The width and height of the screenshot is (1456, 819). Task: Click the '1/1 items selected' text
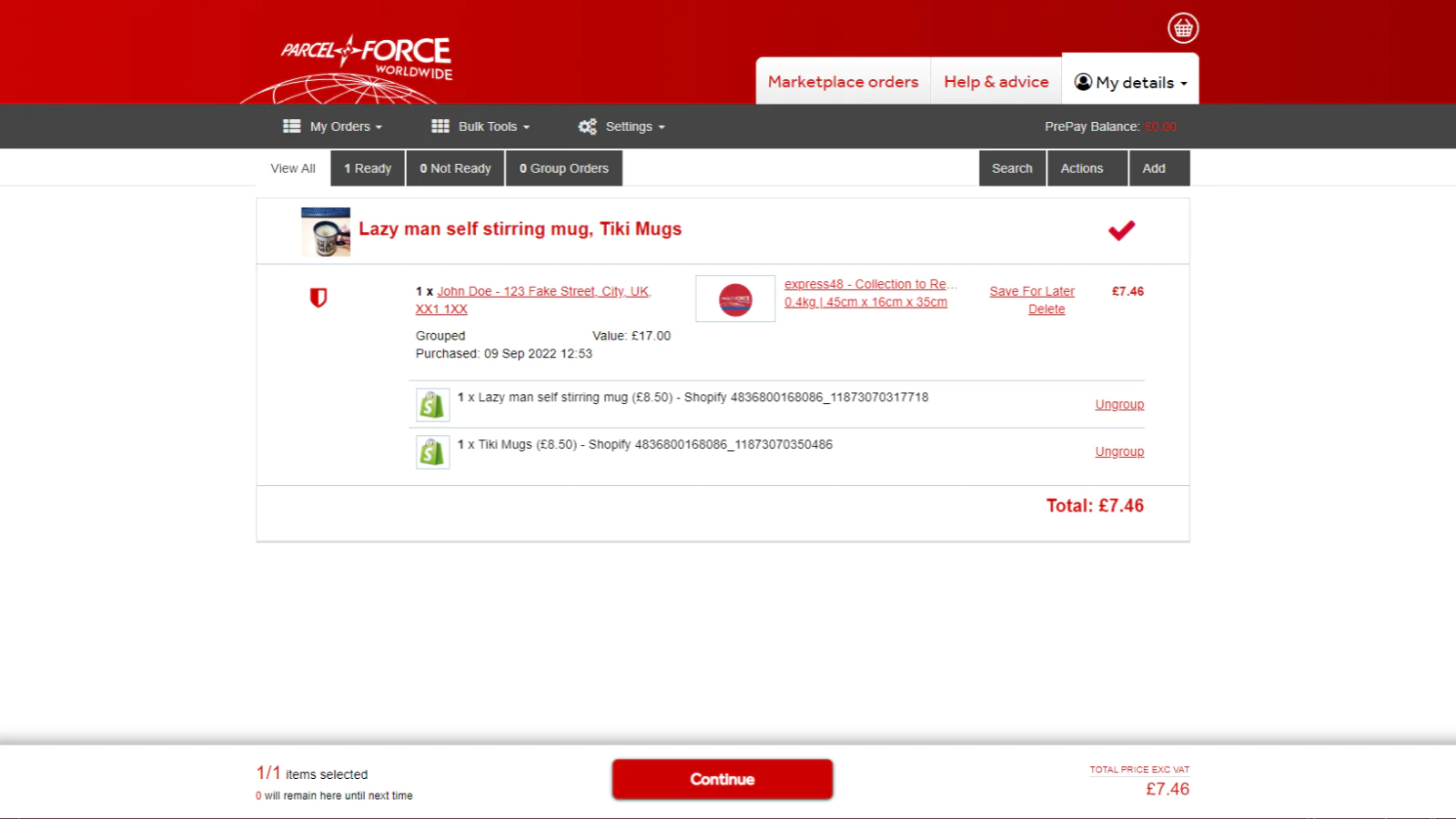tap(311, 773)
